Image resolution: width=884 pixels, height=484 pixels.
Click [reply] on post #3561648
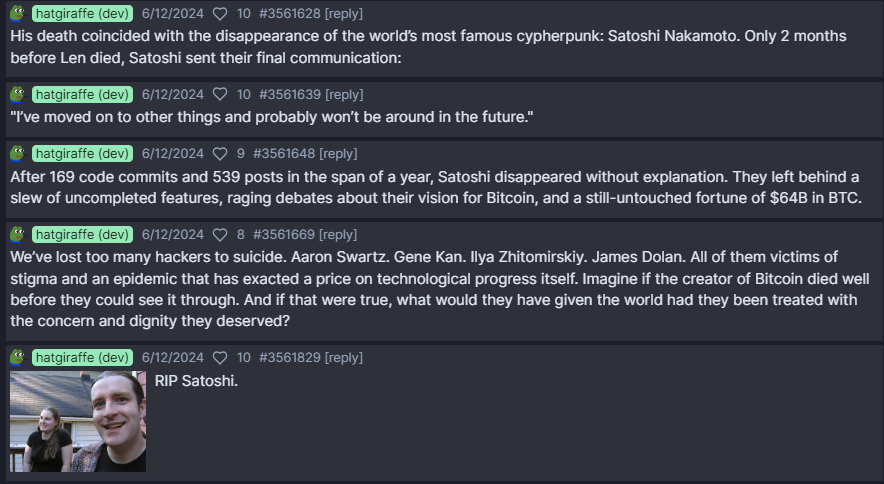[338, 153]
